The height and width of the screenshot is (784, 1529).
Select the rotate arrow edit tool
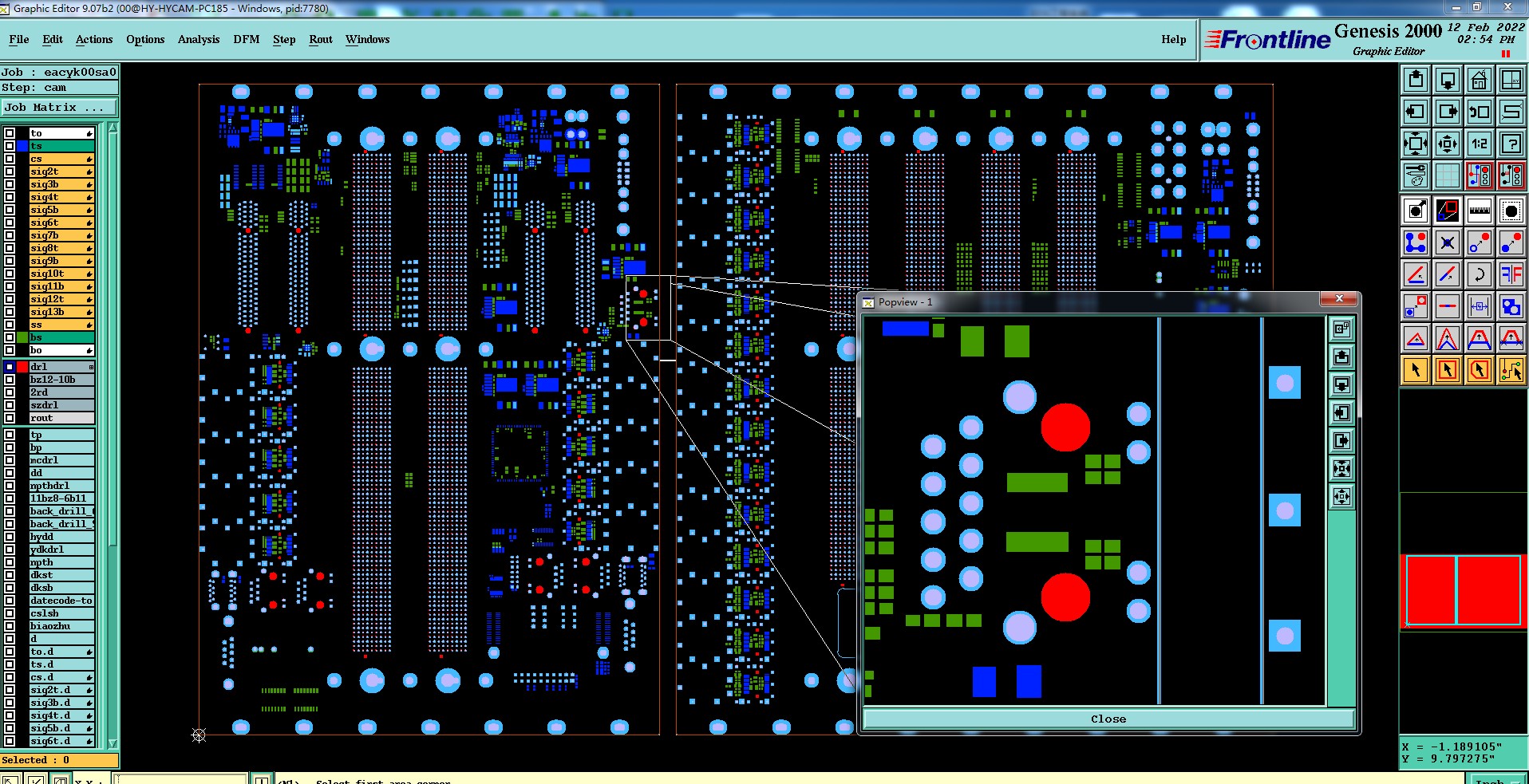click(1480, 274)
